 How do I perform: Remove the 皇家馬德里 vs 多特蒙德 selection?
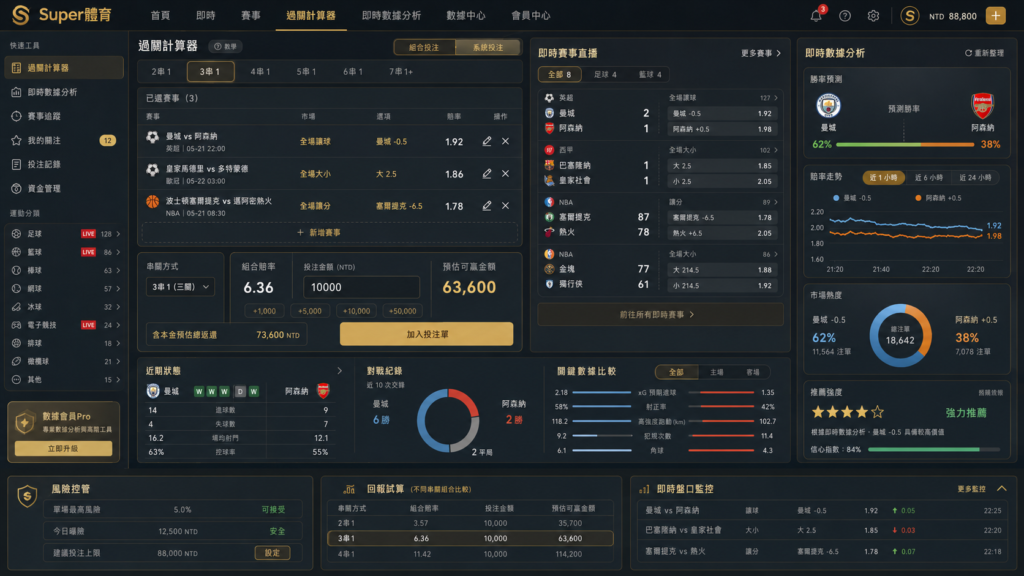[505, 174]
